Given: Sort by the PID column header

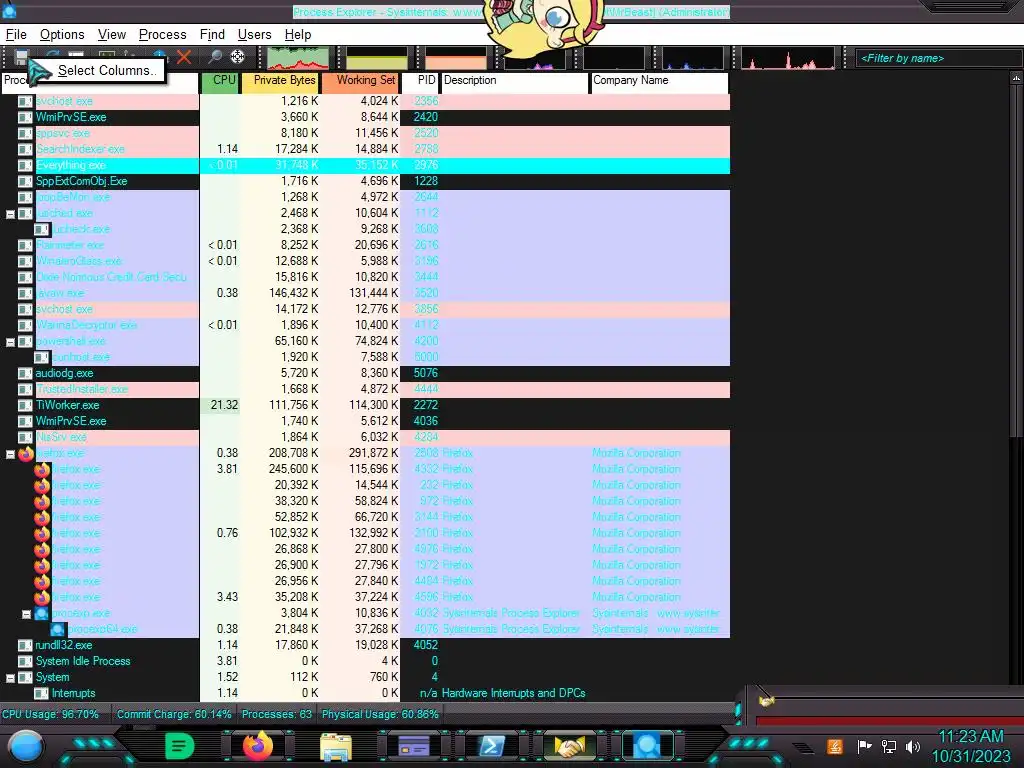Looking at the screenshot, I should tap(420, 81).
